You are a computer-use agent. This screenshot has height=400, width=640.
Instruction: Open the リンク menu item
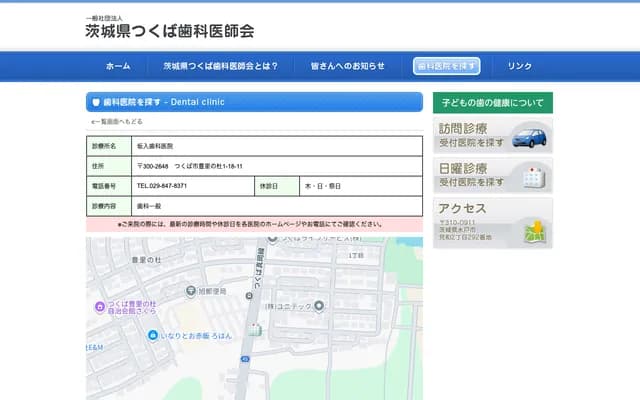click(520, 66)
